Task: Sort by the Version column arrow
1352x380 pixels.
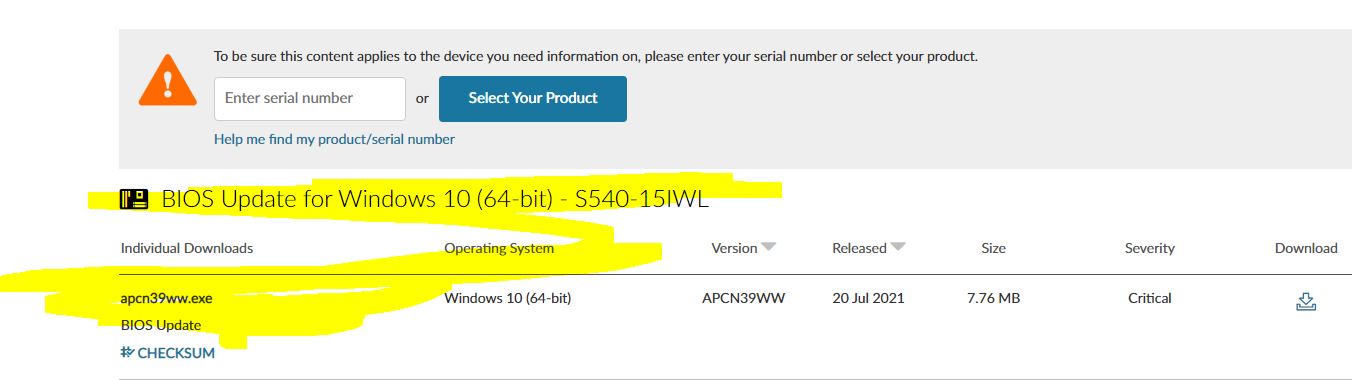Action: [x=768, y=248]
